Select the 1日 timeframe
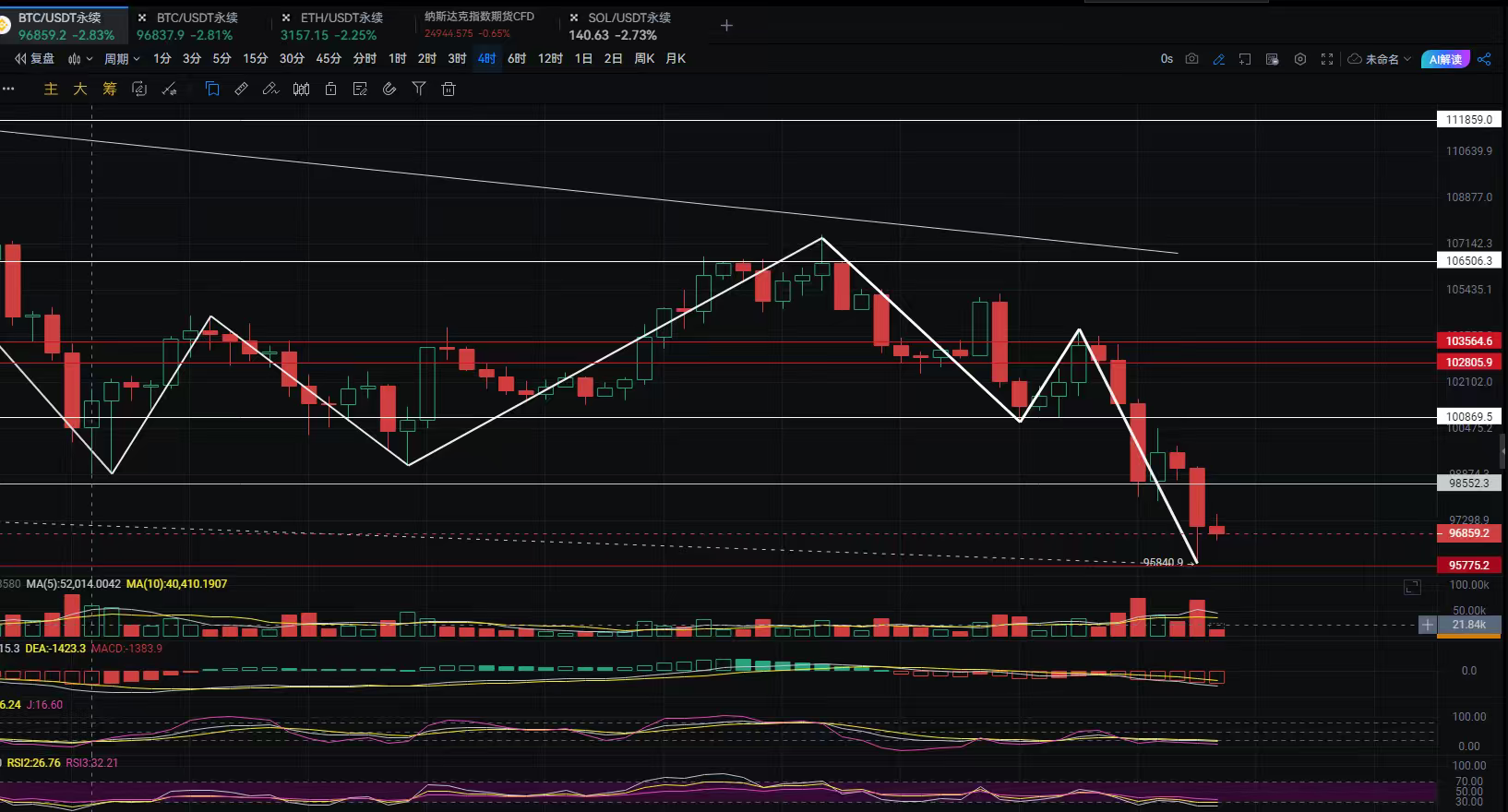Viewport: 1508px width, 812px height. [583, 59]
